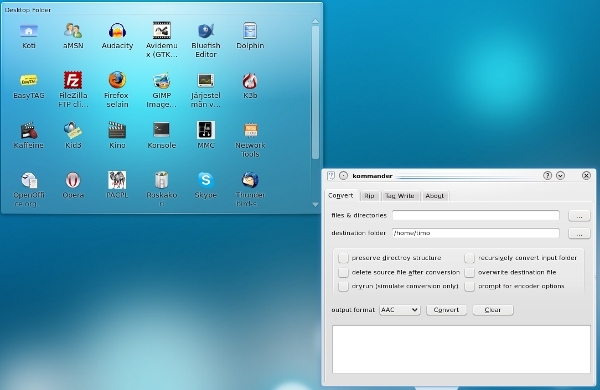Launch K3b disc burner icon
Image resolution: width=600 pixels, height=390 pixels.
pyautogui.click(x=250, y=80)
